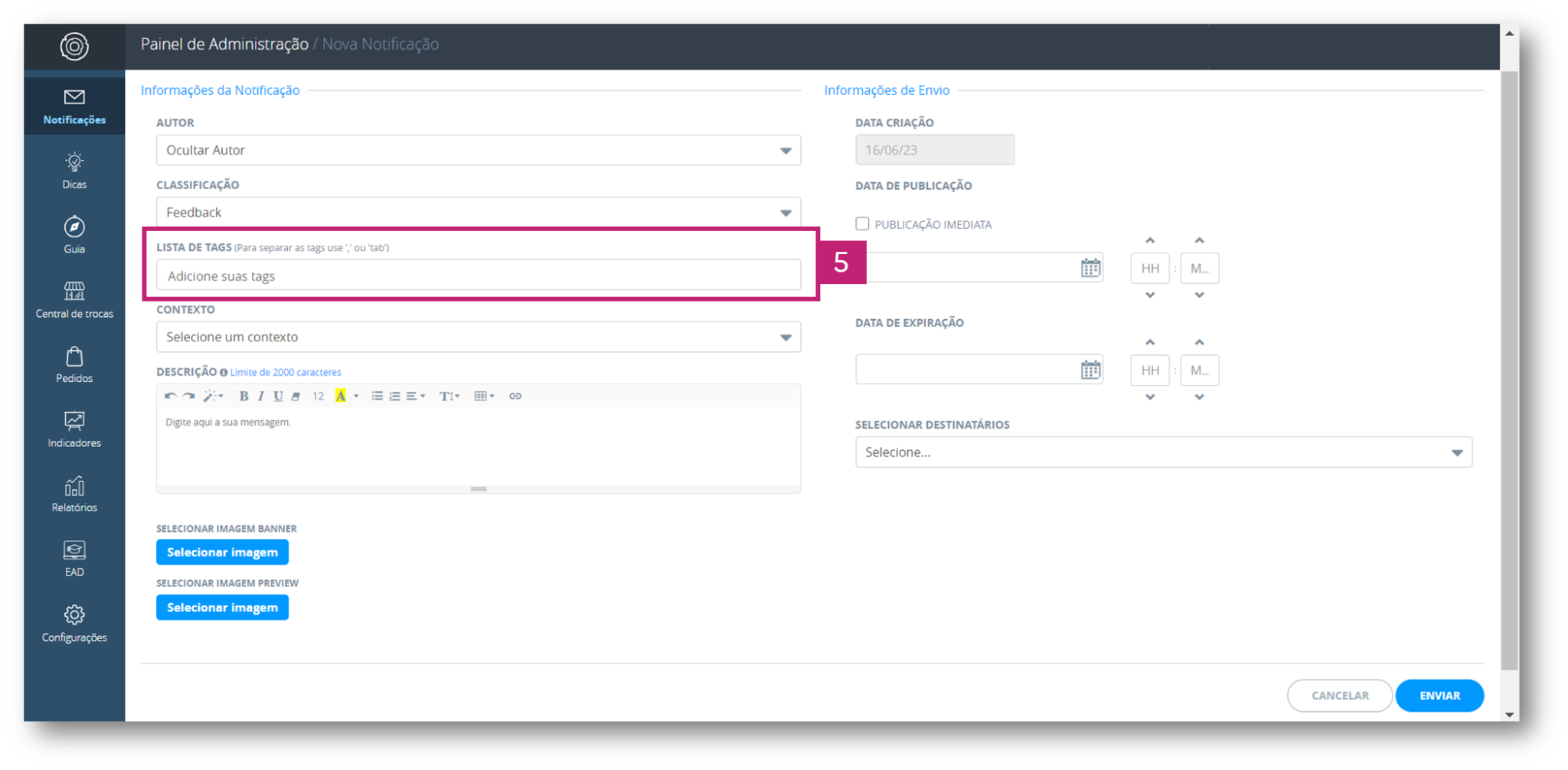Increase the publication hour

pos(1150,240)
